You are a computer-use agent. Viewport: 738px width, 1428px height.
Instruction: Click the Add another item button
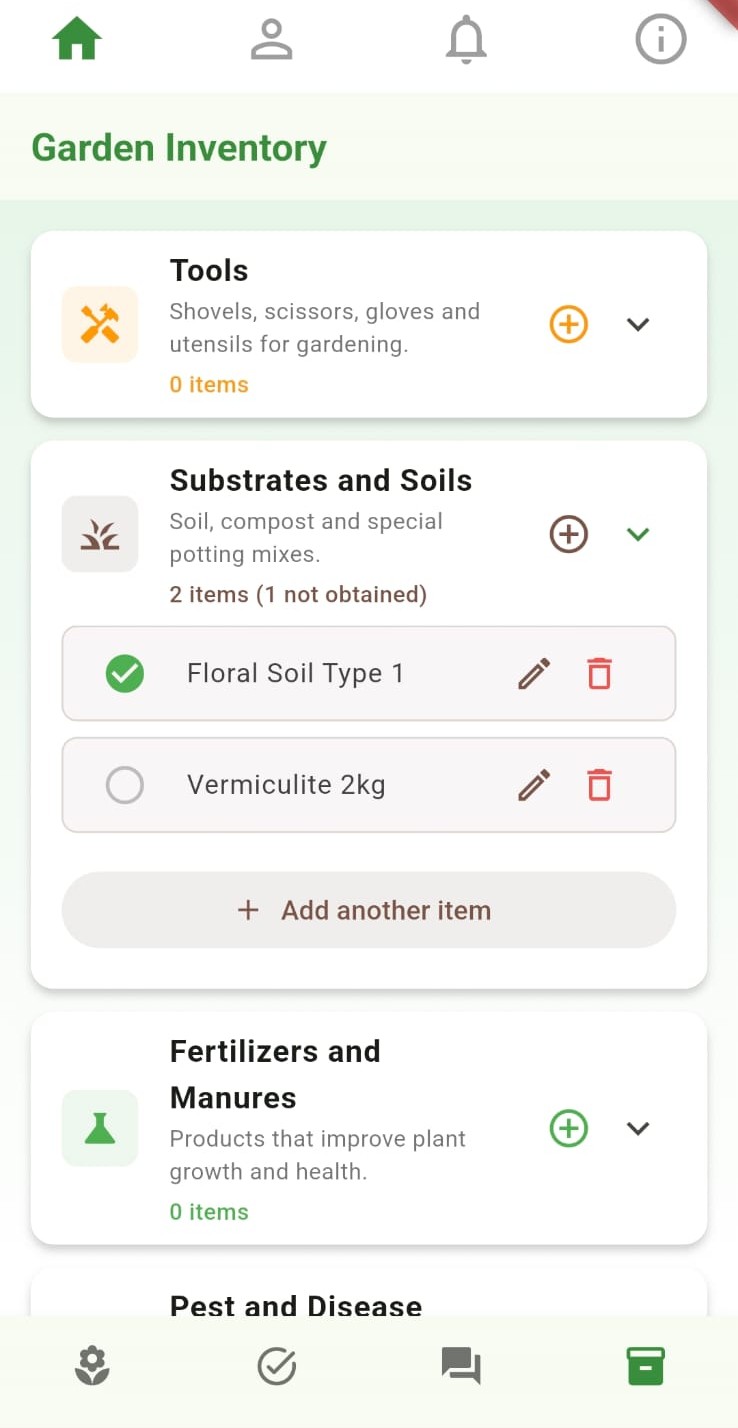tap(368, 910)
